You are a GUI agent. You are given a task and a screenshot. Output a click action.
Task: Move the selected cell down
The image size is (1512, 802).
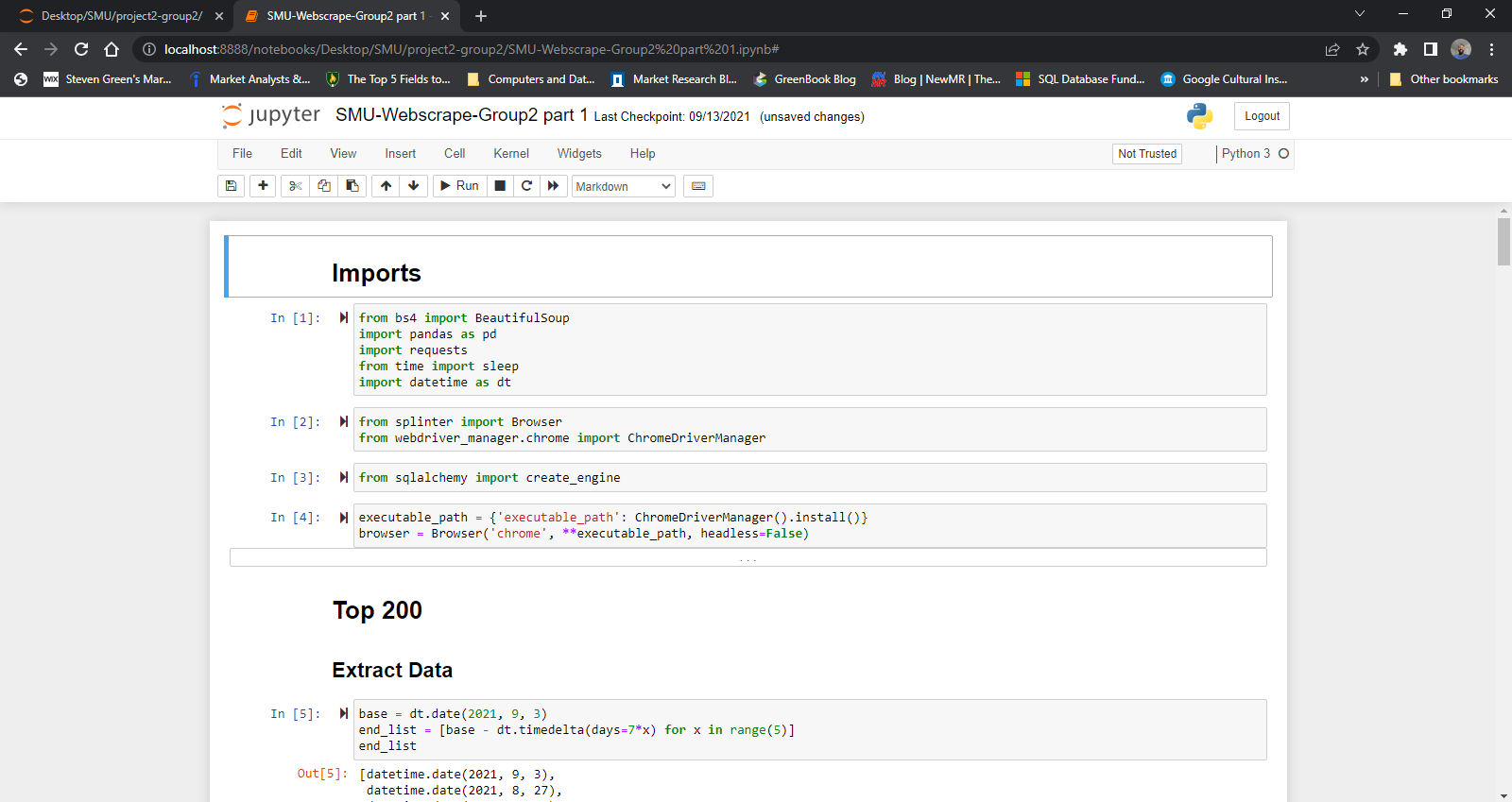point(414,186)
